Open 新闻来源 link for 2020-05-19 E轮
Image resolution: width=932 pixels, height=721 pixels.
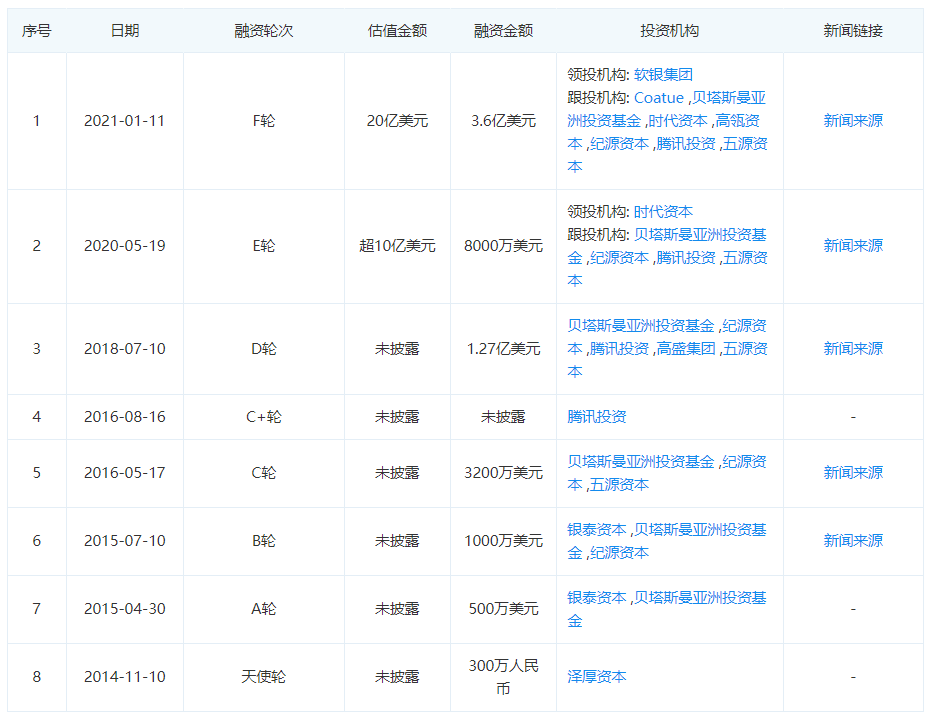pos(853,245)
